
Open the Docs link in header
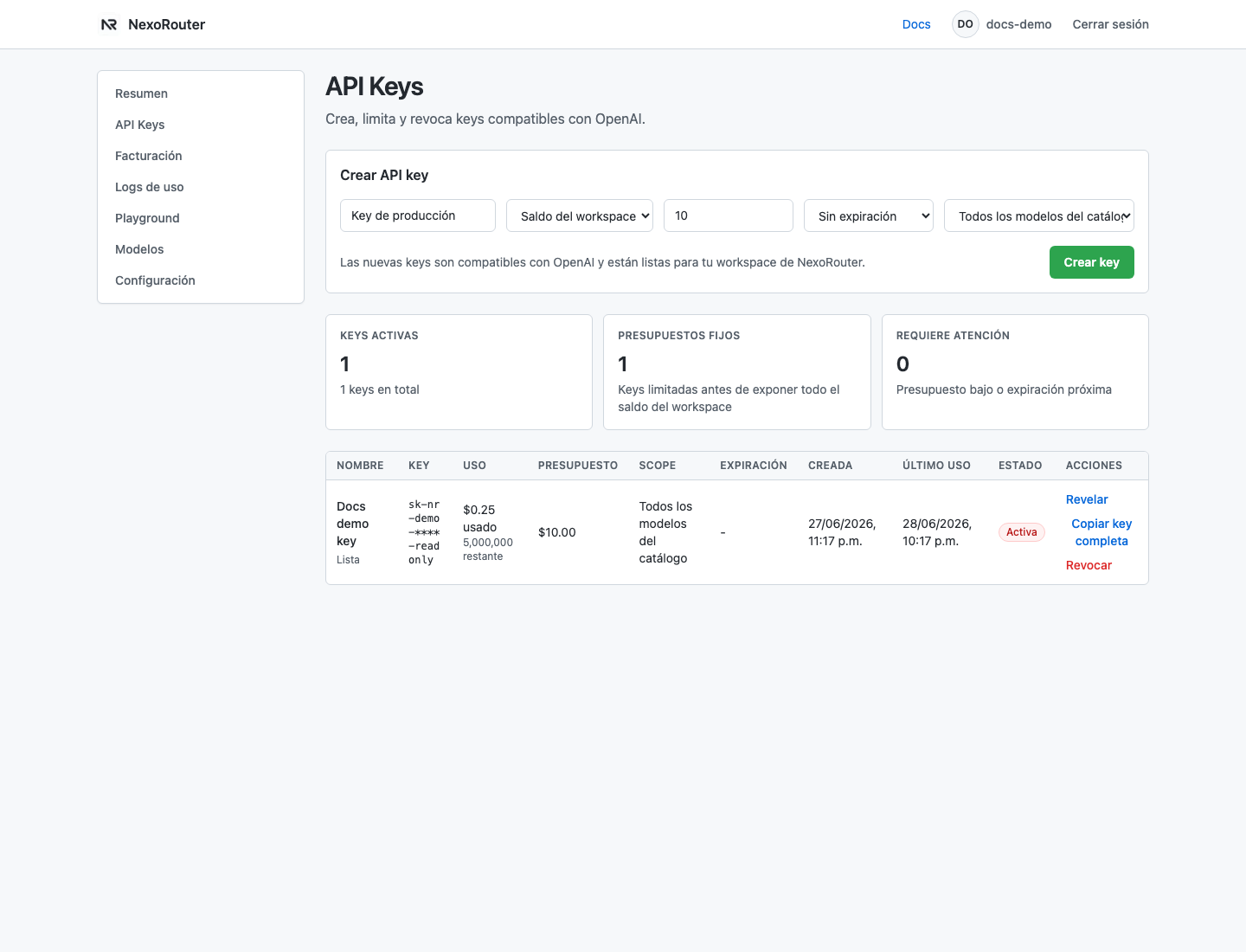pos(916,24)
